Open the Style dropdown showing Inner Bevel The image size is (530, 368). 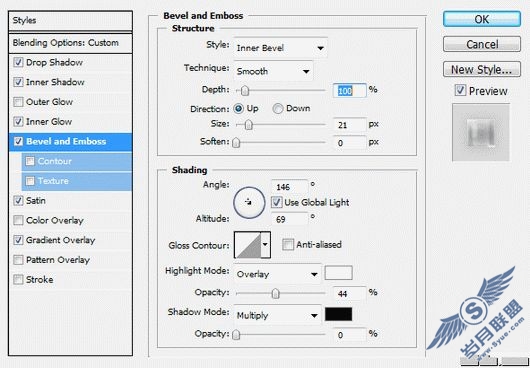(280, 48)
